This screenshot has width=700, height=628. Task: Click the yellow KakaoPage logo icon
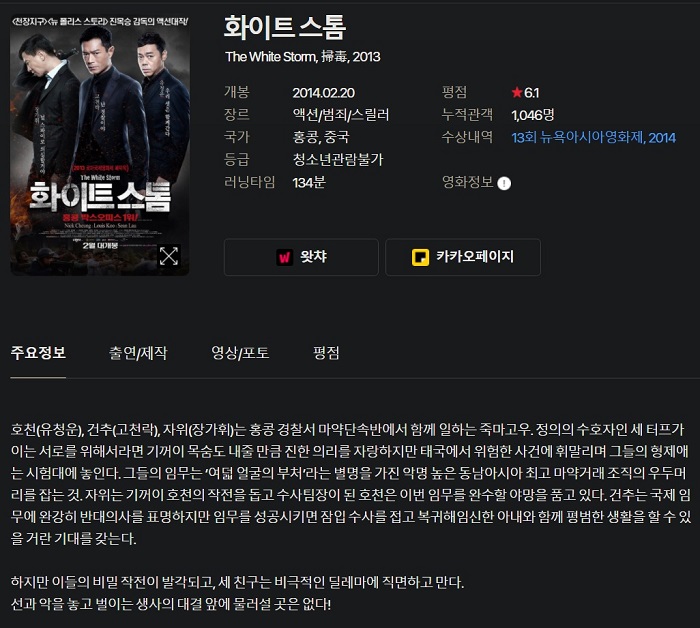pyautogui.click(x=420, y=257)
